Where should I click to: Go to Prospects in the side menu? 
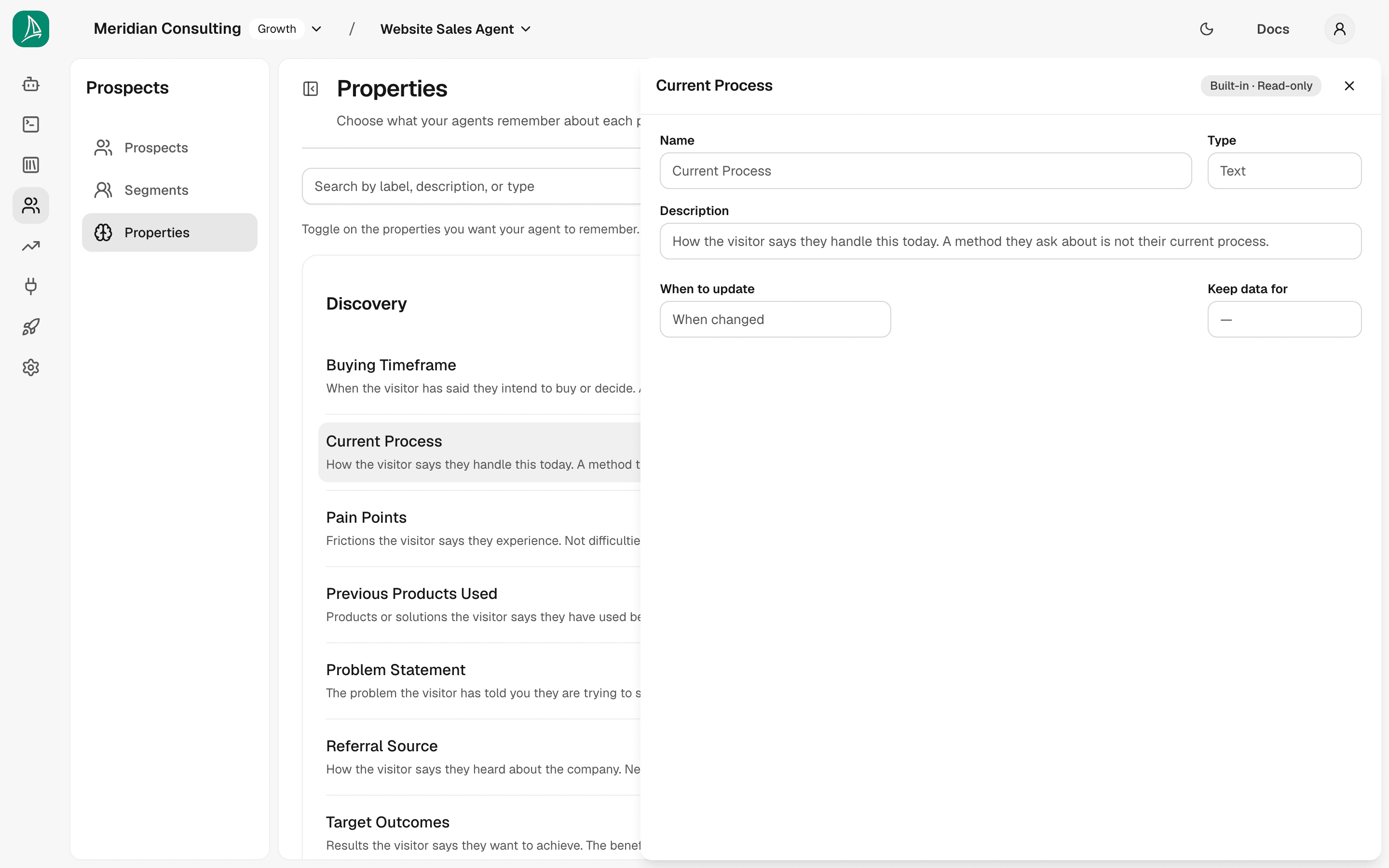tap(170, 148)
